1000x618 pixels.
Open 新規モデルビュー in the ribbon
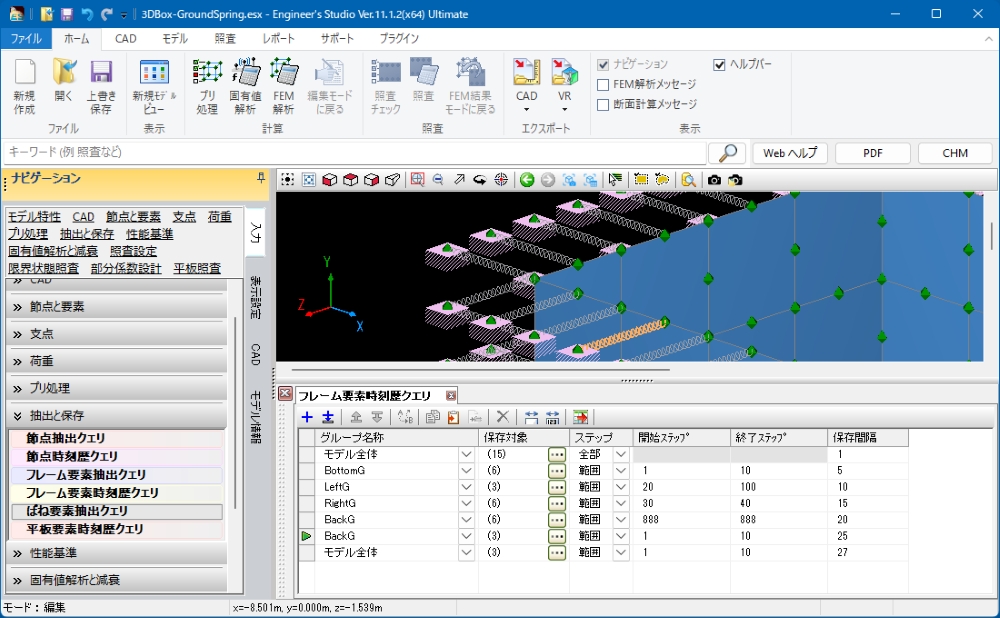click(x=154, y=87)
